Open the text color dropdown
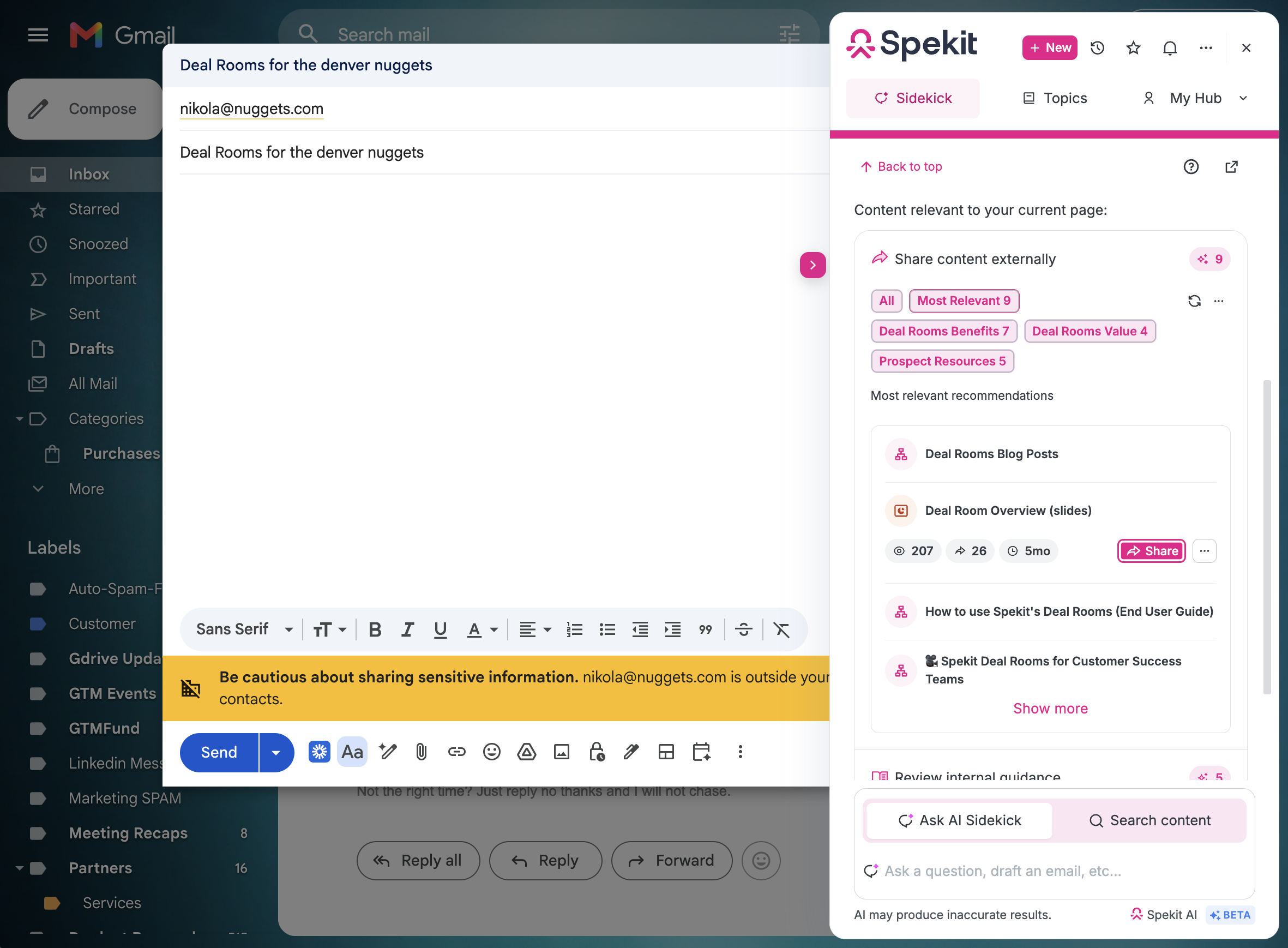The width and height of the screenshot is (1288, 948). [x=482, y=629]
